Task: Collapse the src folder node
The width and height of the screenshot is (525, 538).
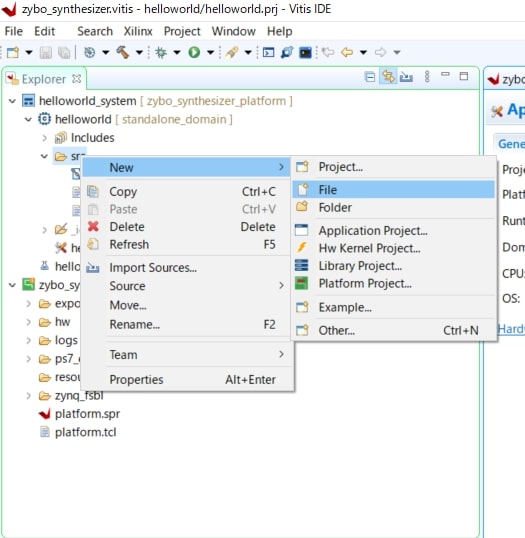Action: pos(44,156)
